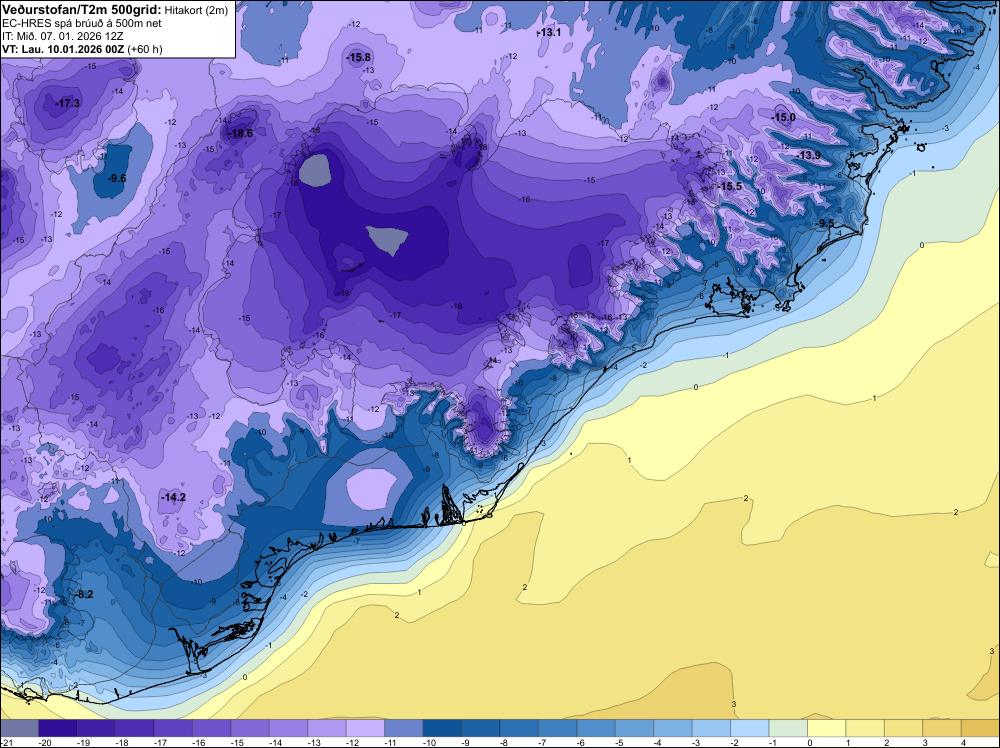Pick legend swatch between 3 and 4
Screen dimensions: 1000x748
pyautogui.click(x=941, y=728)
